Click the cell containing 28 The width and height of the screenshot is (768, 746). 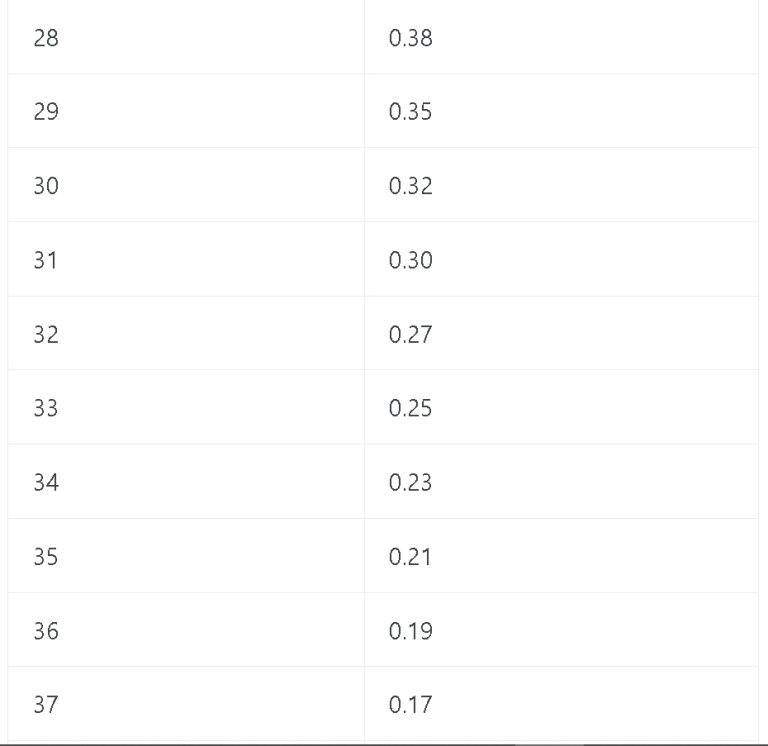coord(186,37)
